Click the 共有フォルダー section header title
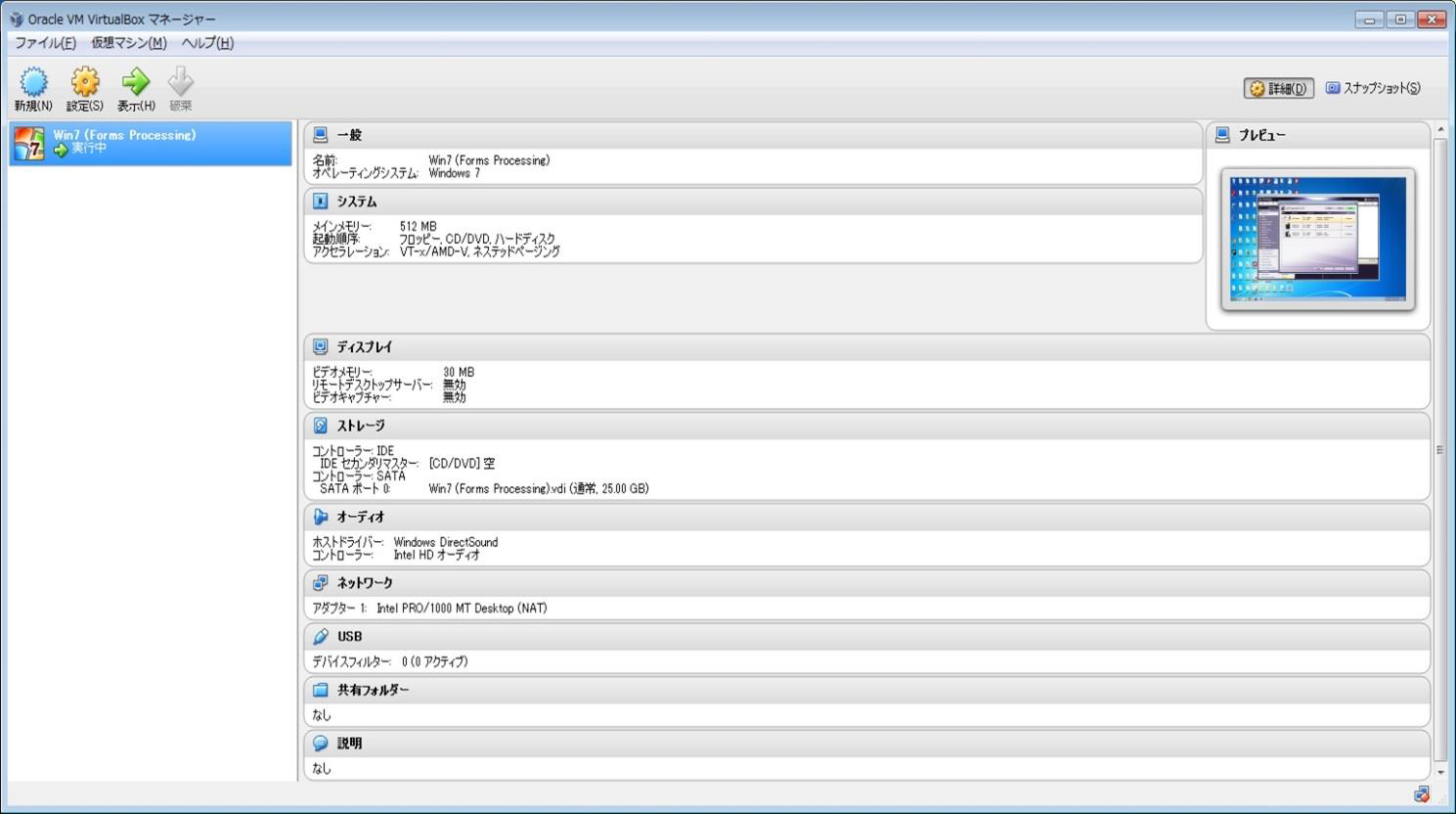The image size is (1456, 814). pos(373,690)
